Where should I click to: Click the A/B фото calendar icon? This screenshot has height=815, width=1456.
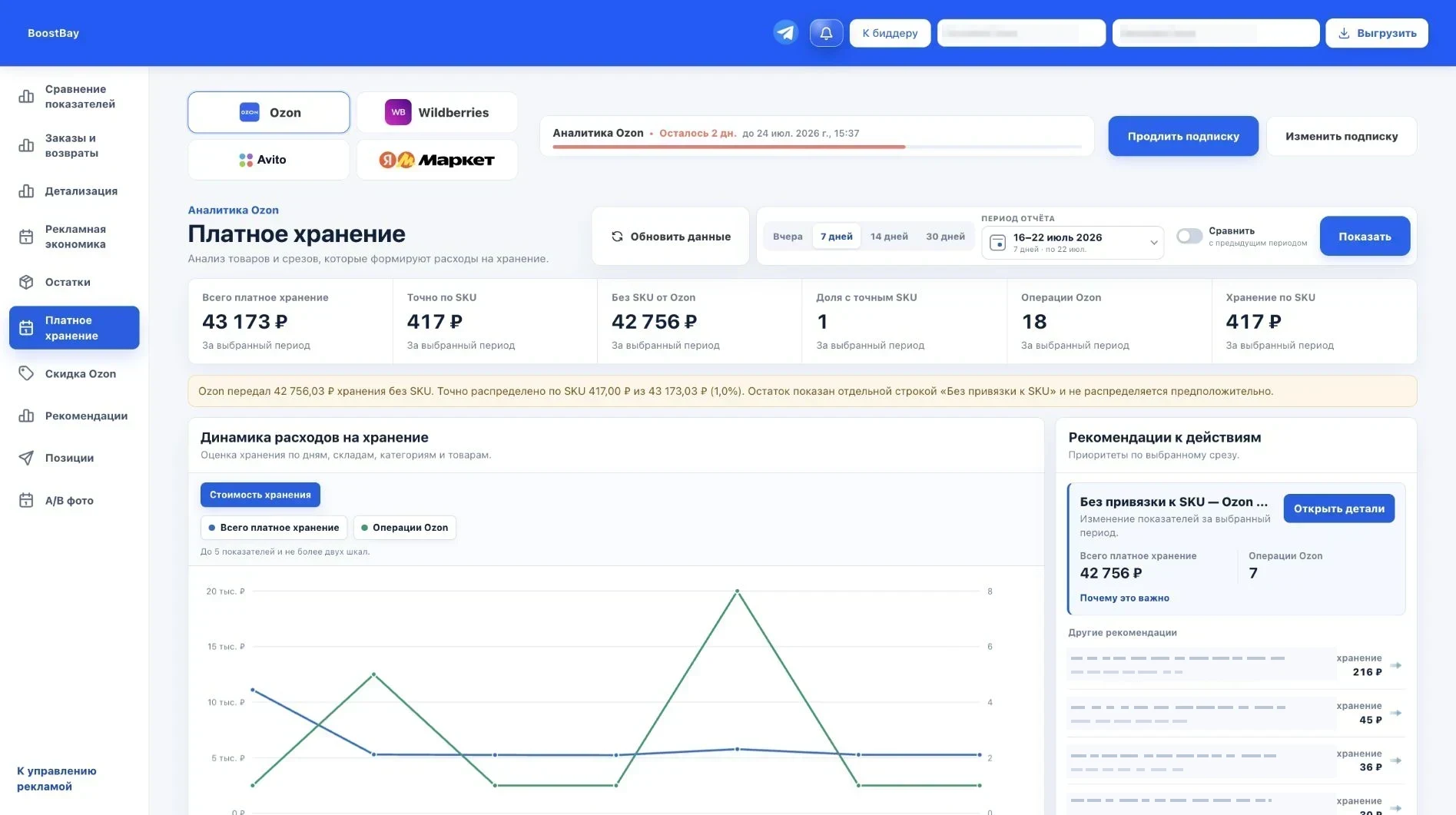[26, 500]
